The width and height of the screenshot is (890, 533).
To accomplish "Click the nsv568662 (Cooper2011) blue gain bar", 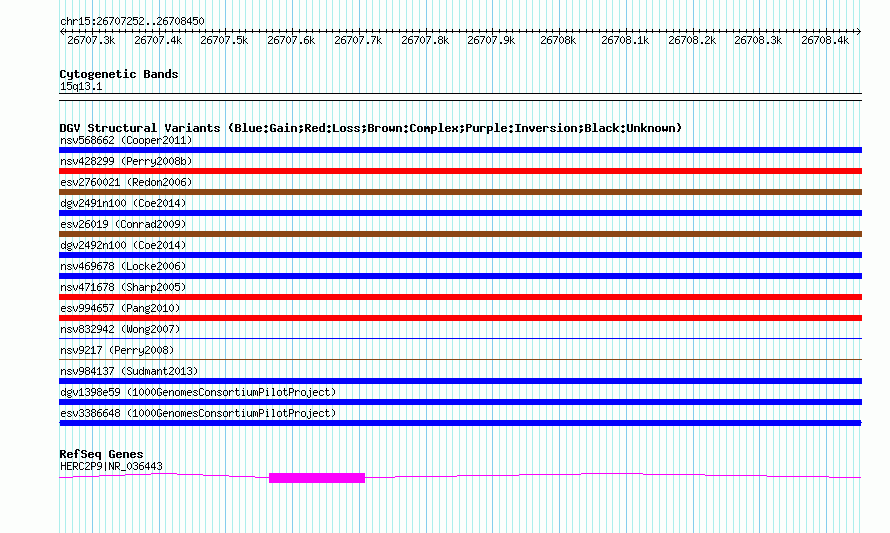I will pos(460,150).
